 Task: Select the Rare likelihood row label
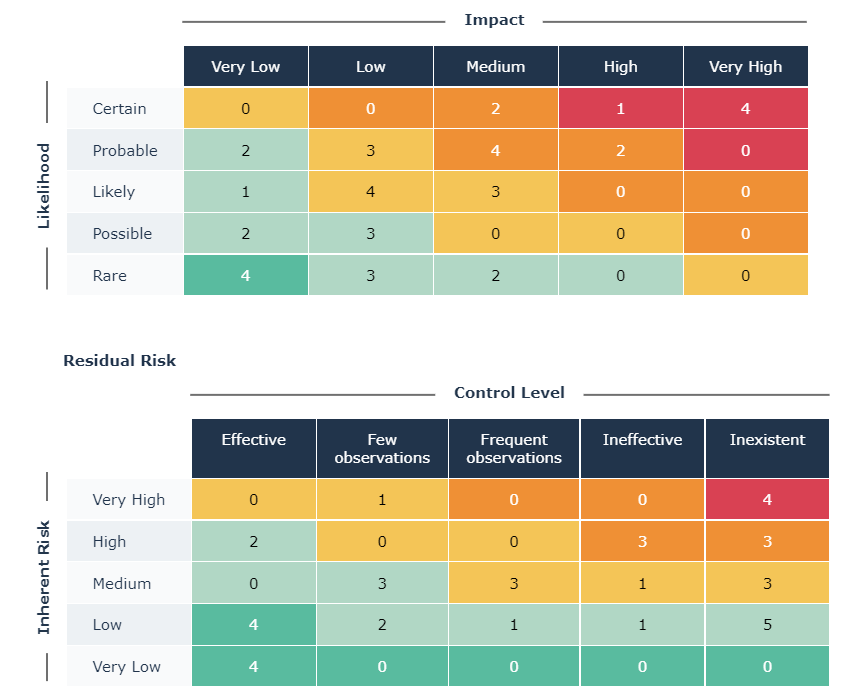coord(110,275)
